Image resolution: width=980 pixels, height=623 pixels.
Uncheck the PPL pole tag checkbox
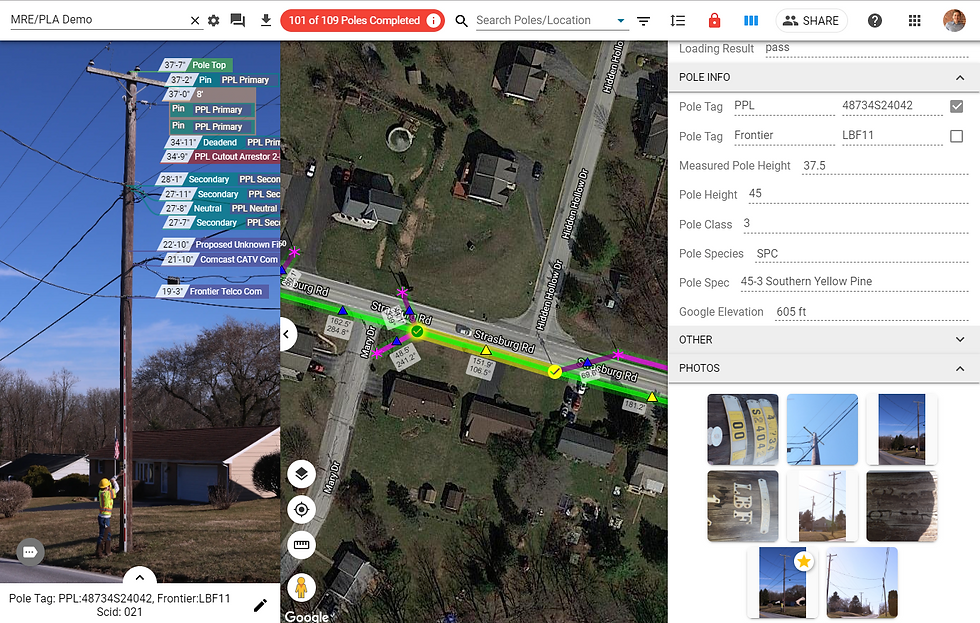click(x=956, y=106)
